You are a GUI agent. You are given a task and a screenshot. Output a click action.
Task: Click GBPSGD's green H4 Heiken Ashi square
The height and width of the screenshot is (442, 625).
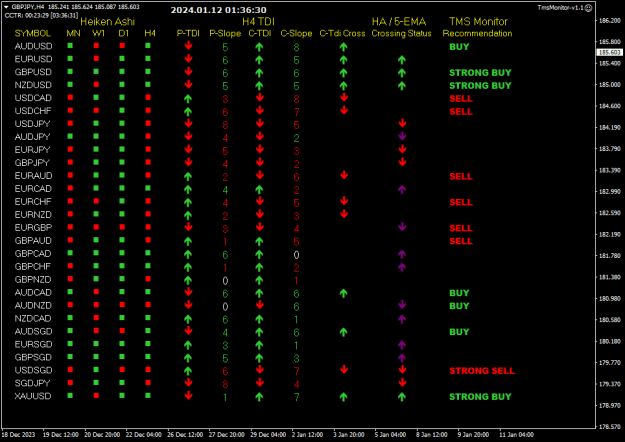(x=148, y=357)
